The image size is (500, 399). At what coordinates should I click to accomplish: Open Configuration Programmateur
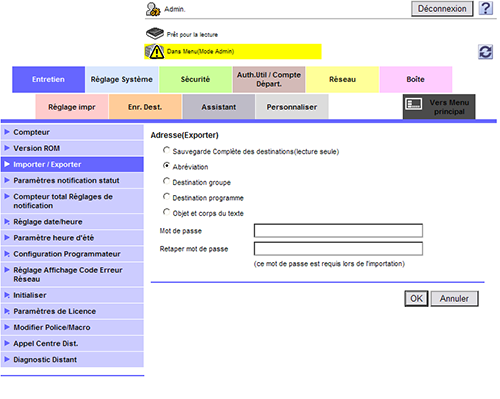point(72,254)
